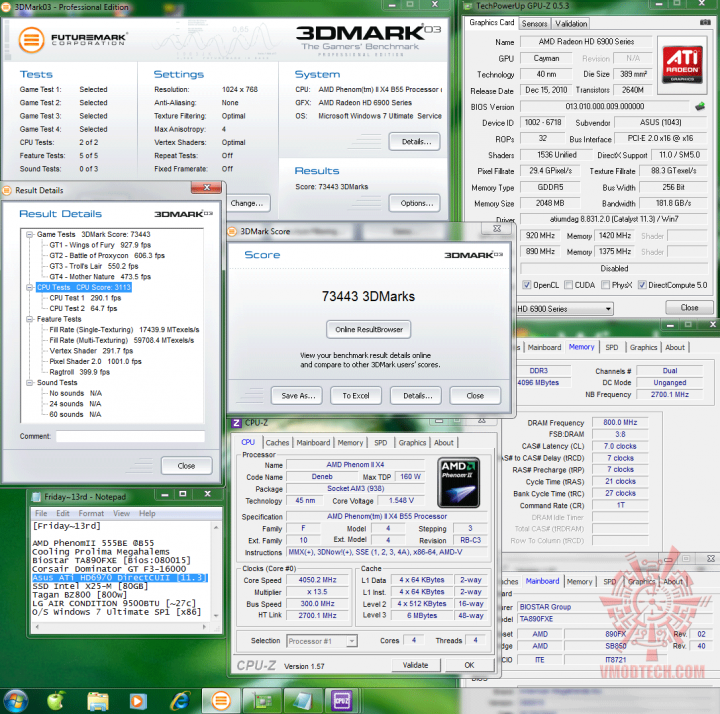Open Internet Explorer from the taskbar

coord(180,701)
